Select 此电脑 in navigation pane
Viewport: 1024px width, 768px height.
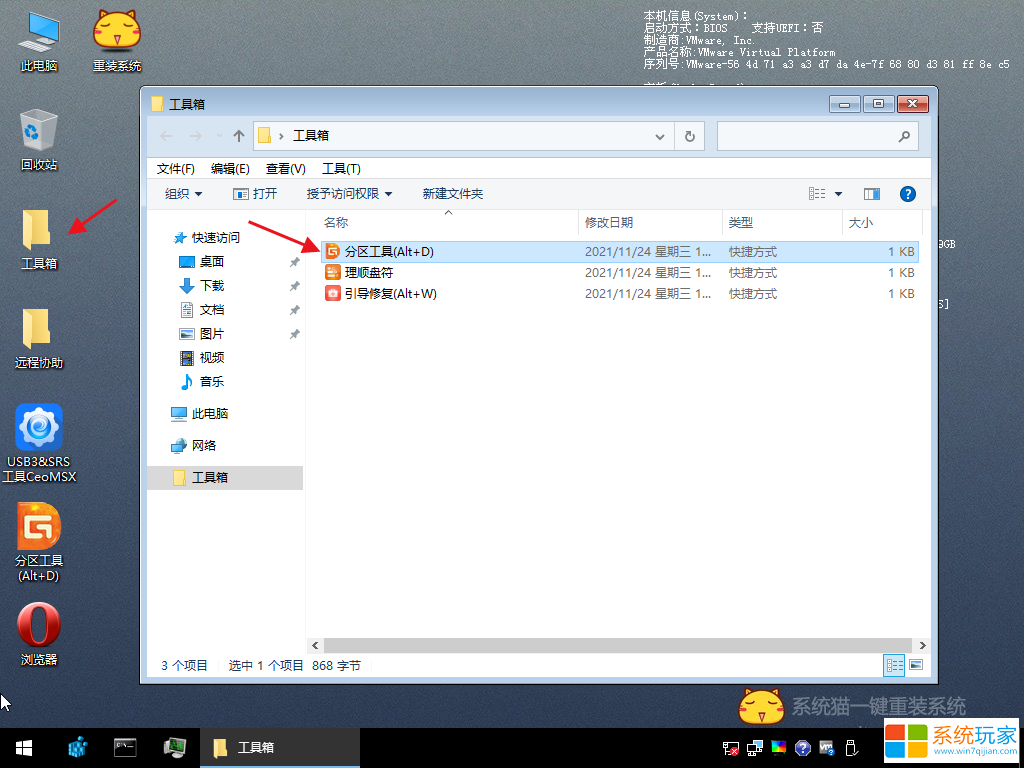coord(199,413)
